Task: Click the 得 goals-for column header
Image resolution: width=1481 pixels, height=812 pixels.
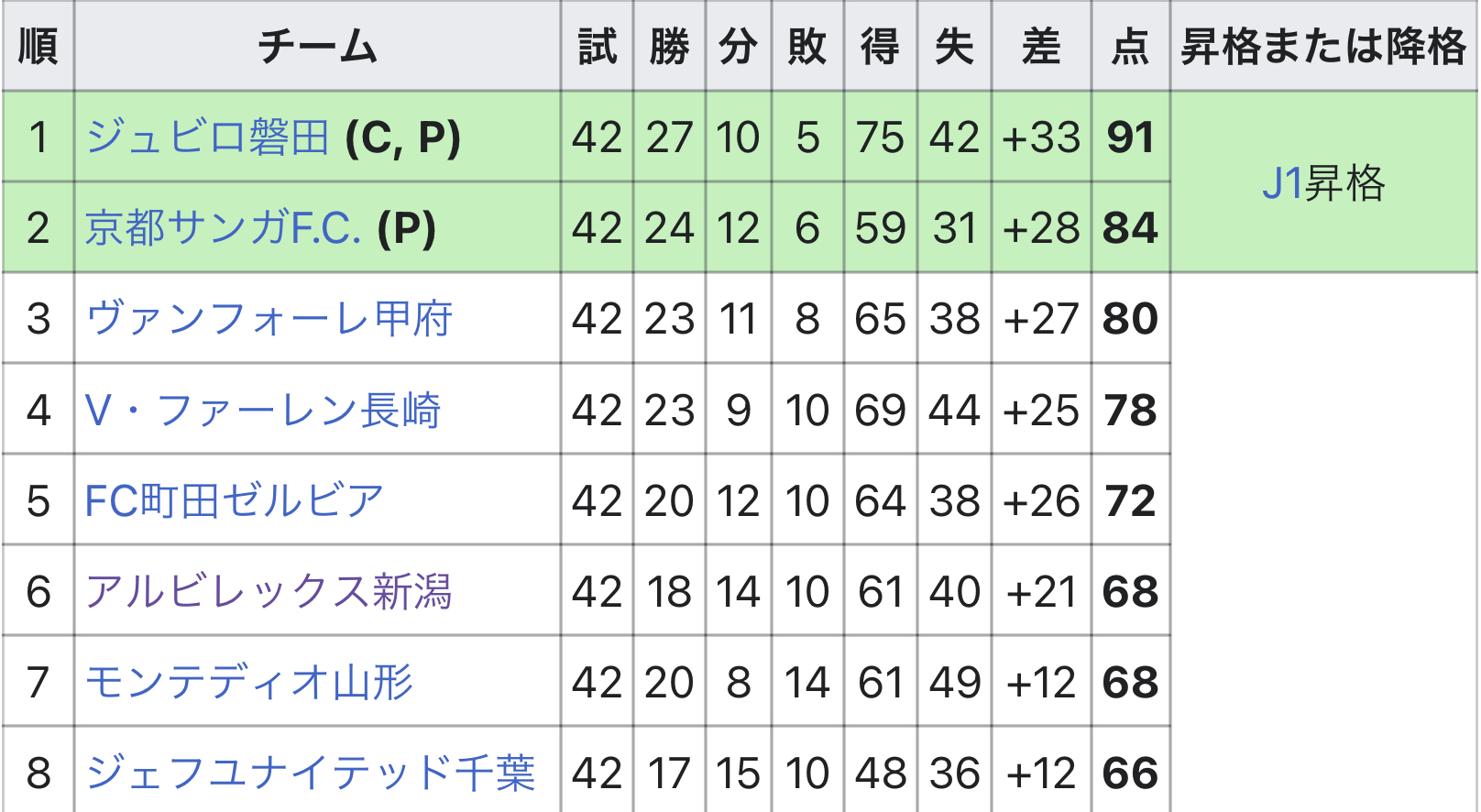Action: 880,46
